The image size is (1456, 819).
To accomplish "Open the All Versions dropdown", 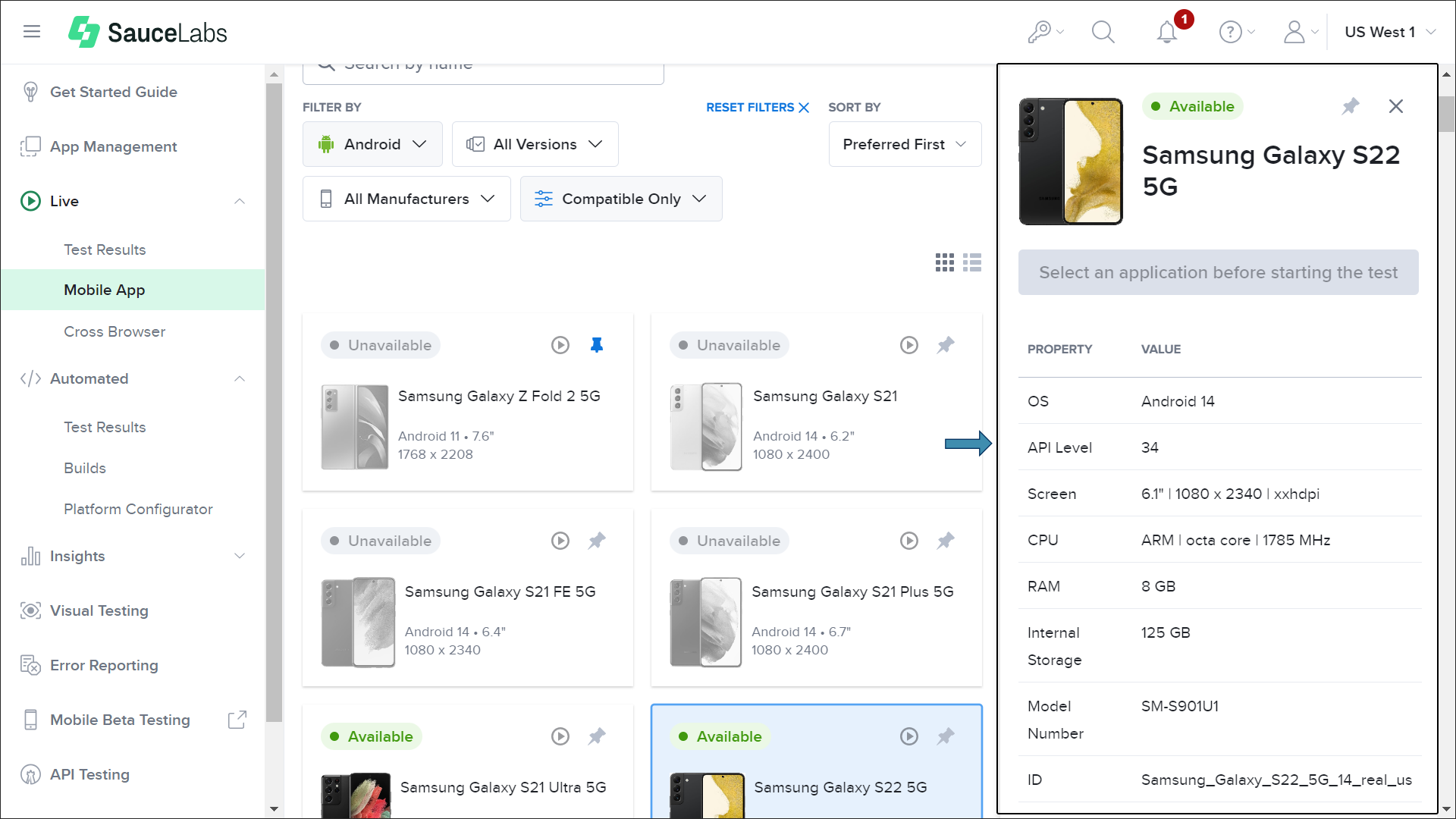I will click(x=535, y=144).
